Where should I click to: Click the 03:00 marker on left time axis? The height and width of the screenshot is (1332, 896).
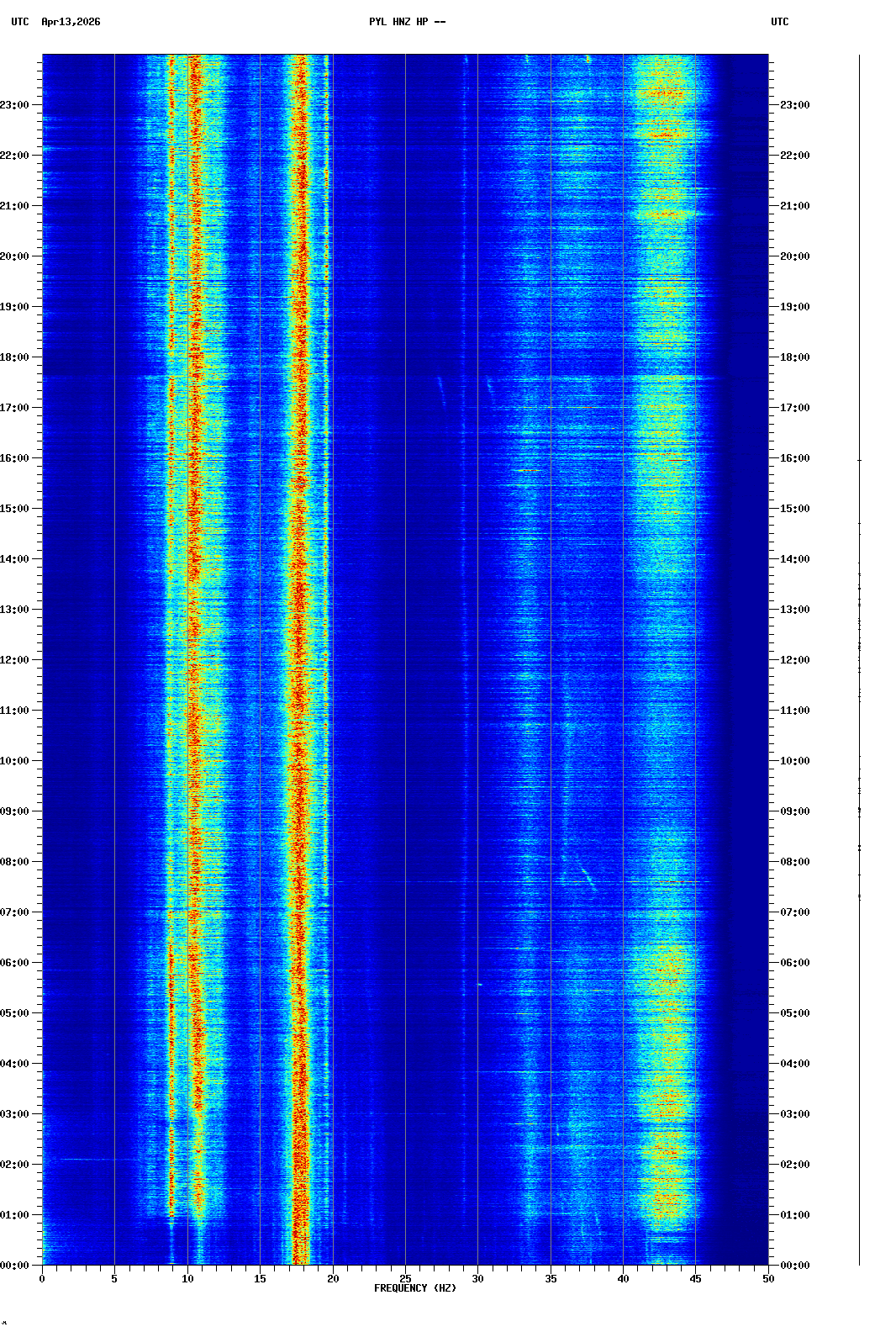(15, 1114)
